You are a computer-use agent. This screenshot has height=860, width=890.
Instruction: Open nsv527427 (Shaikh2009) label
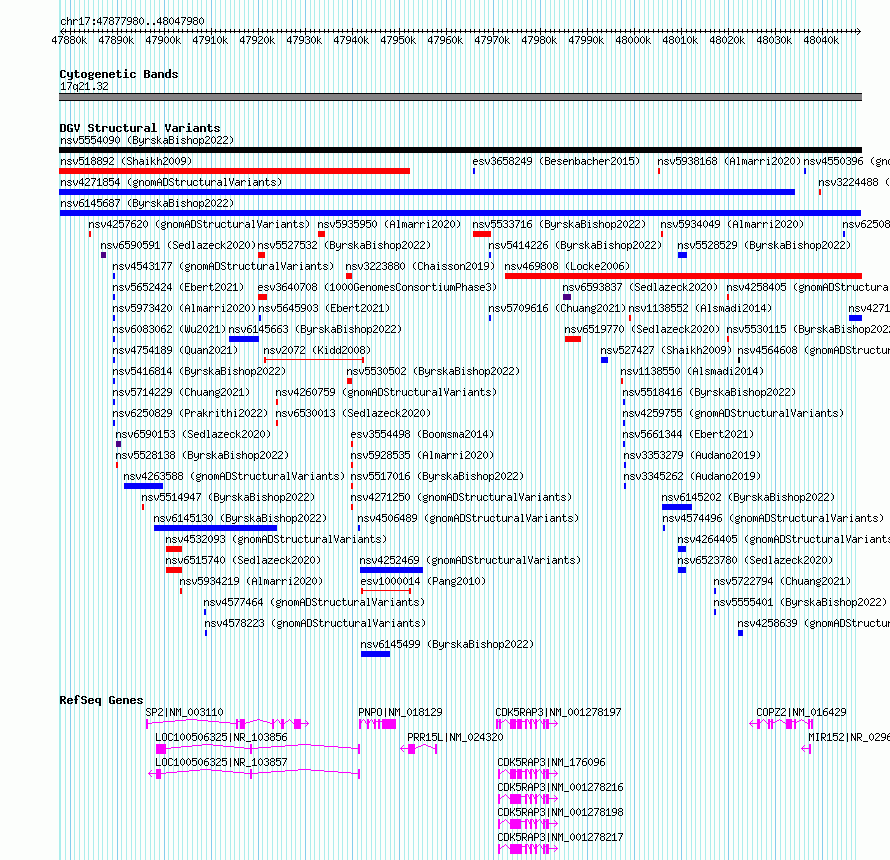coord(666,350)
